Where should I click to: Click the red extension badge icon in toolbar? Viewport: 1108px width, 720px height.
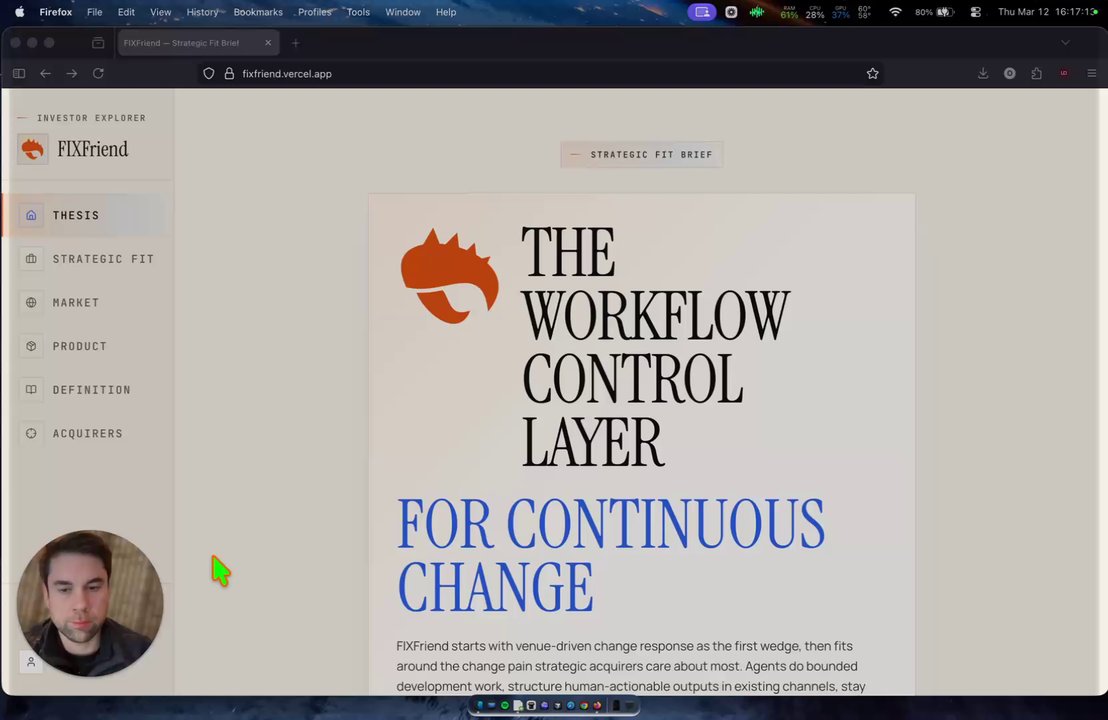click(1063, 73)
